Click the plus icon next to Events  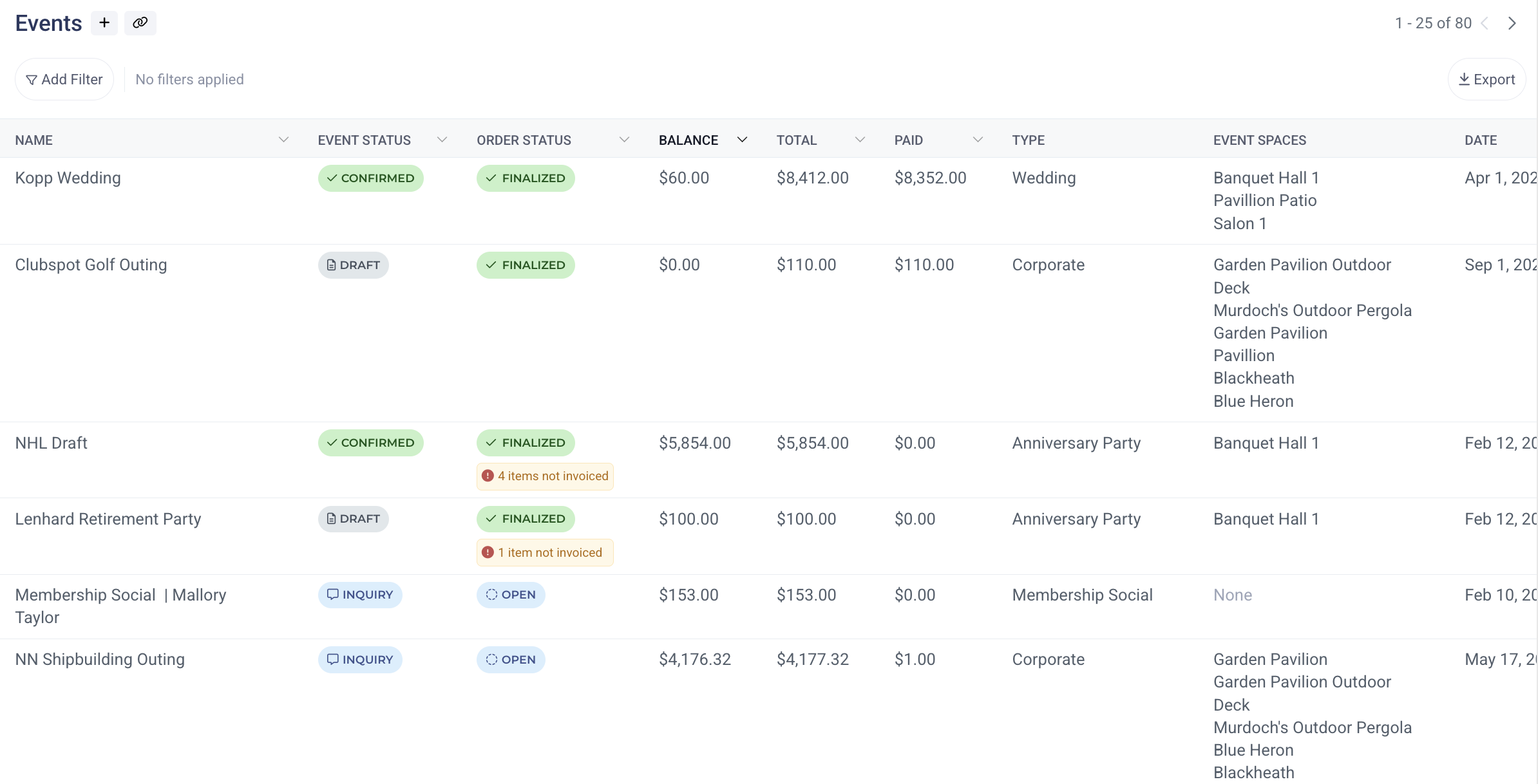[104, 23]
